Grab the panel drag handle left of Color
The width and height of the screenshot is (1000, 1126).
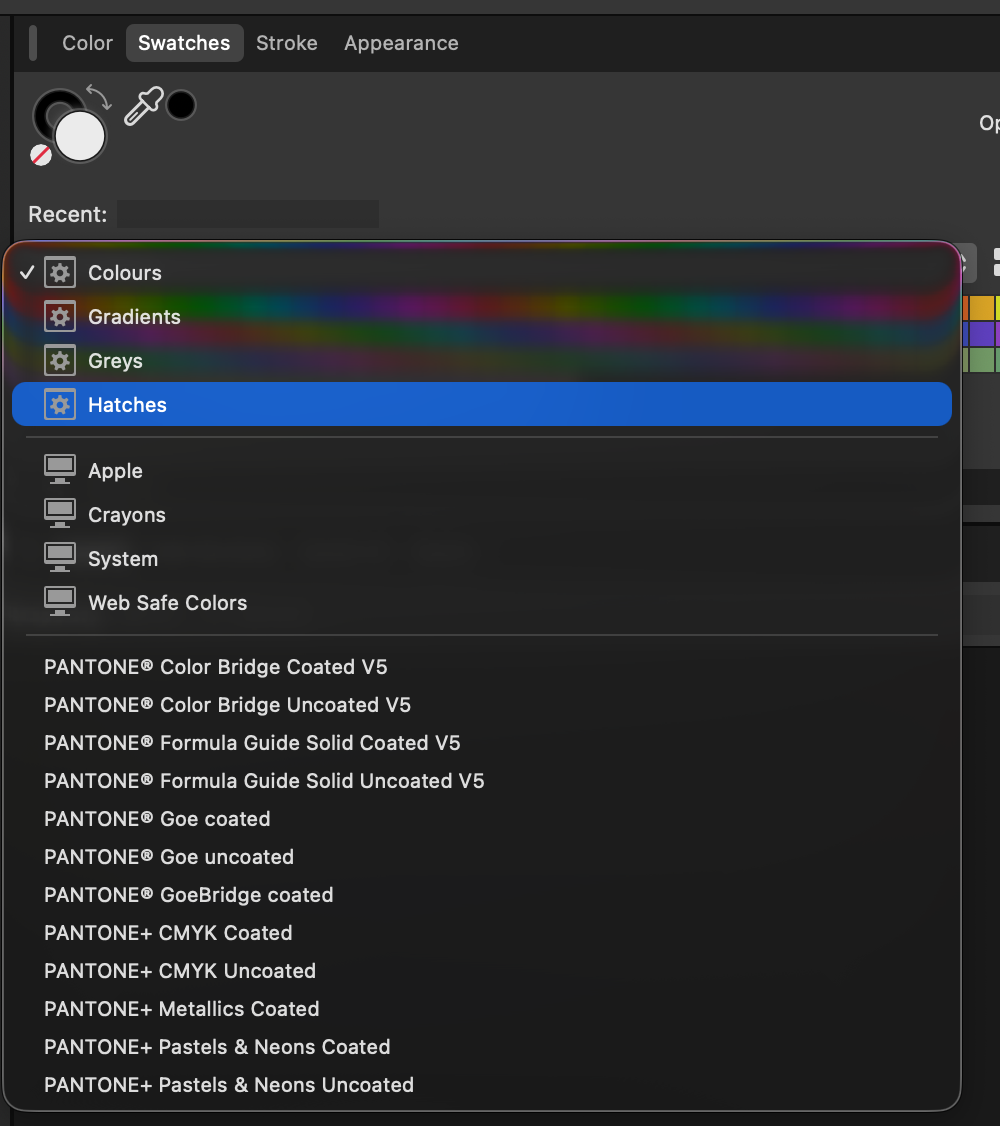coord(33,43)
